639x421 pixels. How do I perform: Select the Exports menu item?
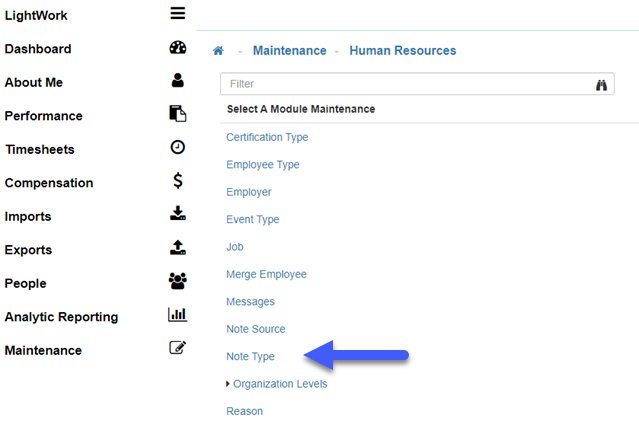tap(28, 250)
